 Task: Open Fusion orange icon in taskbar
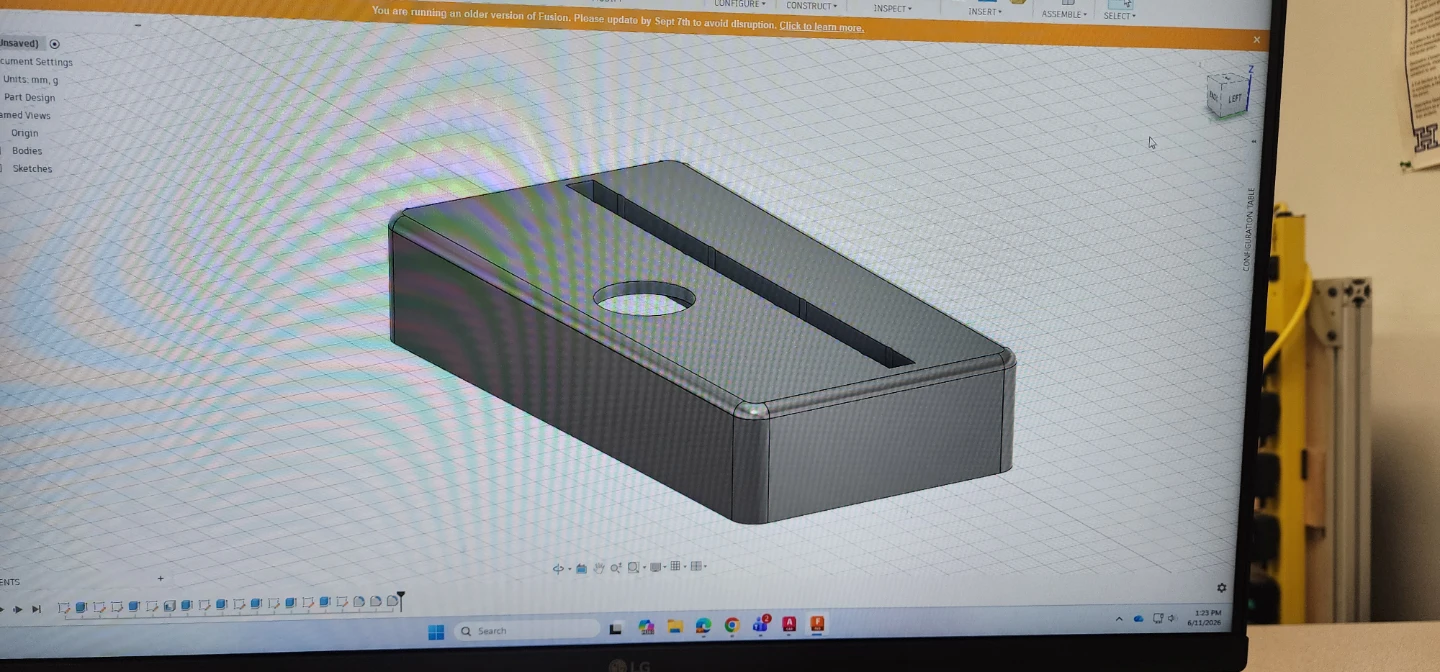pos(817,624)
